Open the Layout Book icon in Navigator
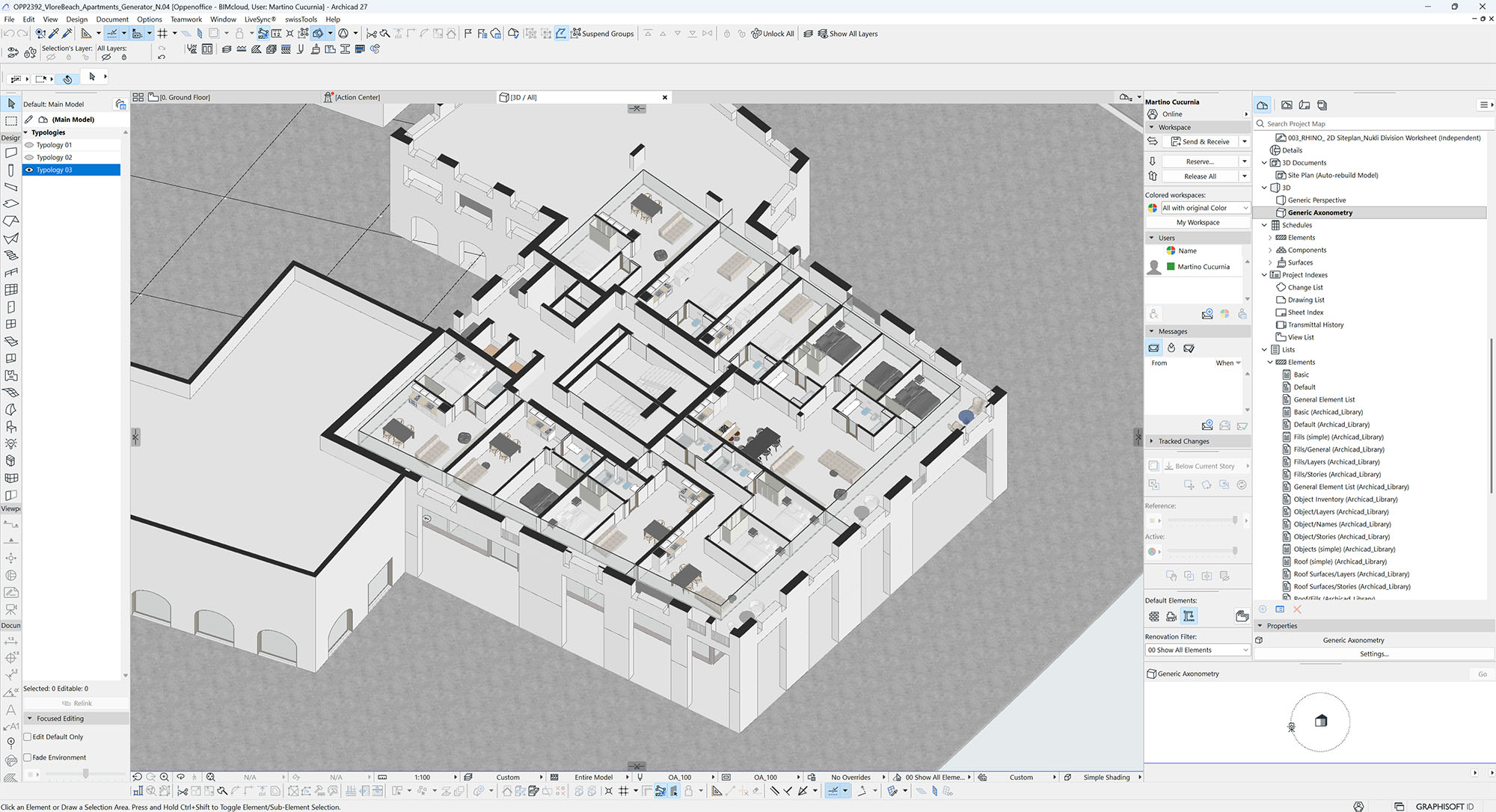Viewport: 1496px width, 812px height. 1305,105
